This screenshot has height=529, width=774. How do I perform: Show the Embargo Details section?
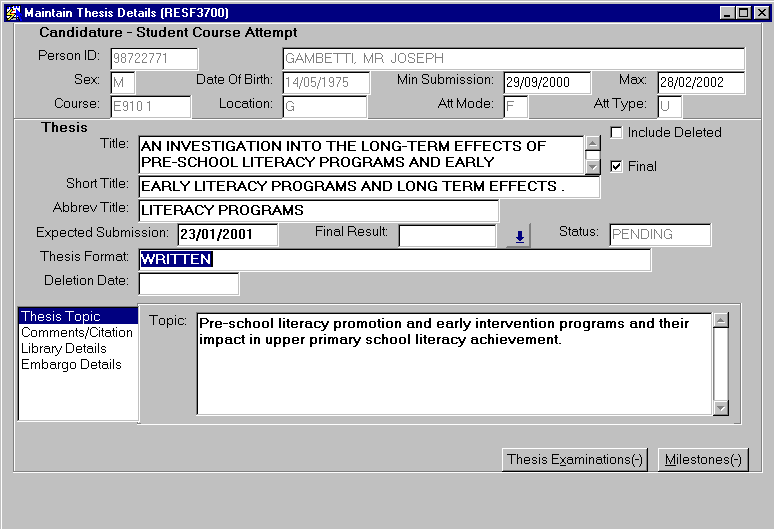pos(71,365)
